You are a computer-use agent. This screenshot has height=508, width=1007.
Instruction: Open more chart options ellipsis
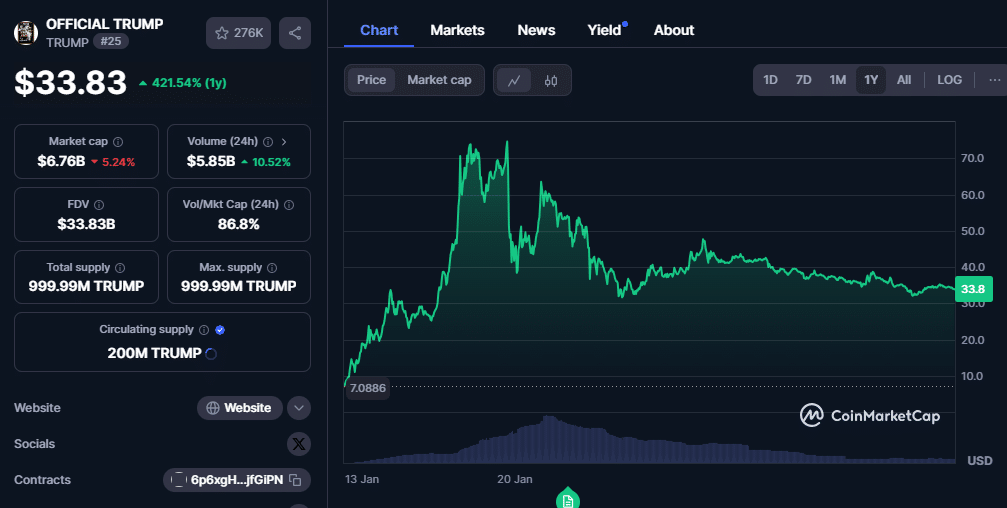point(994,80)
